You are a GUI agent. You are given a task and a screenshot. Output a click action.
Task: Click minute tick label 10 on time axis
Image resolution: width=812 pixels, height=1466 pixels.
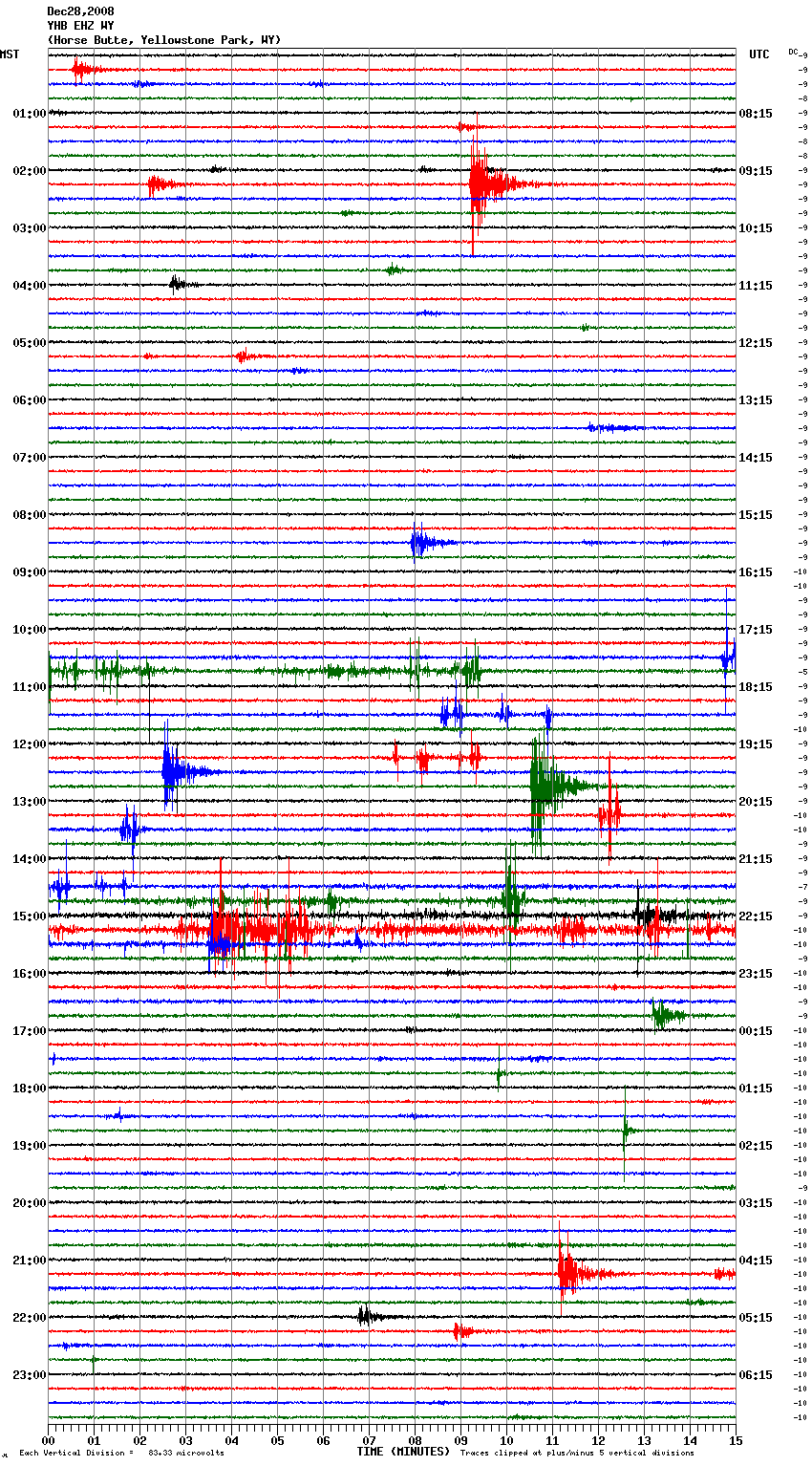(x=506, y=1440)
